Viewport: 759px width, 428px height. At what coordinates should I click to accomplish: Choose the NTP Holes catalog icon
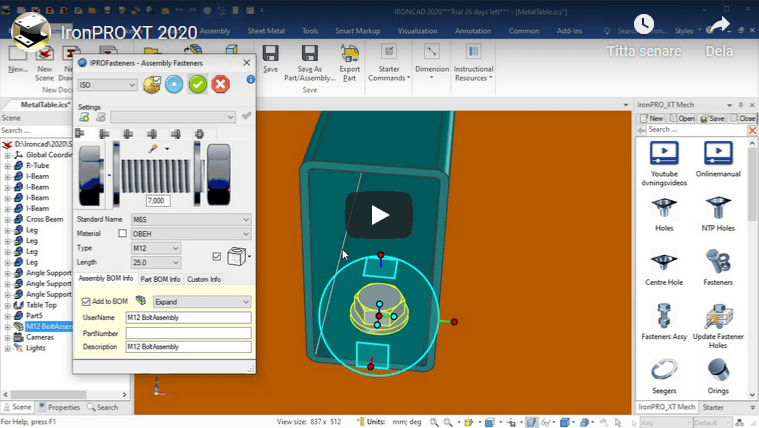click(715, 210)
